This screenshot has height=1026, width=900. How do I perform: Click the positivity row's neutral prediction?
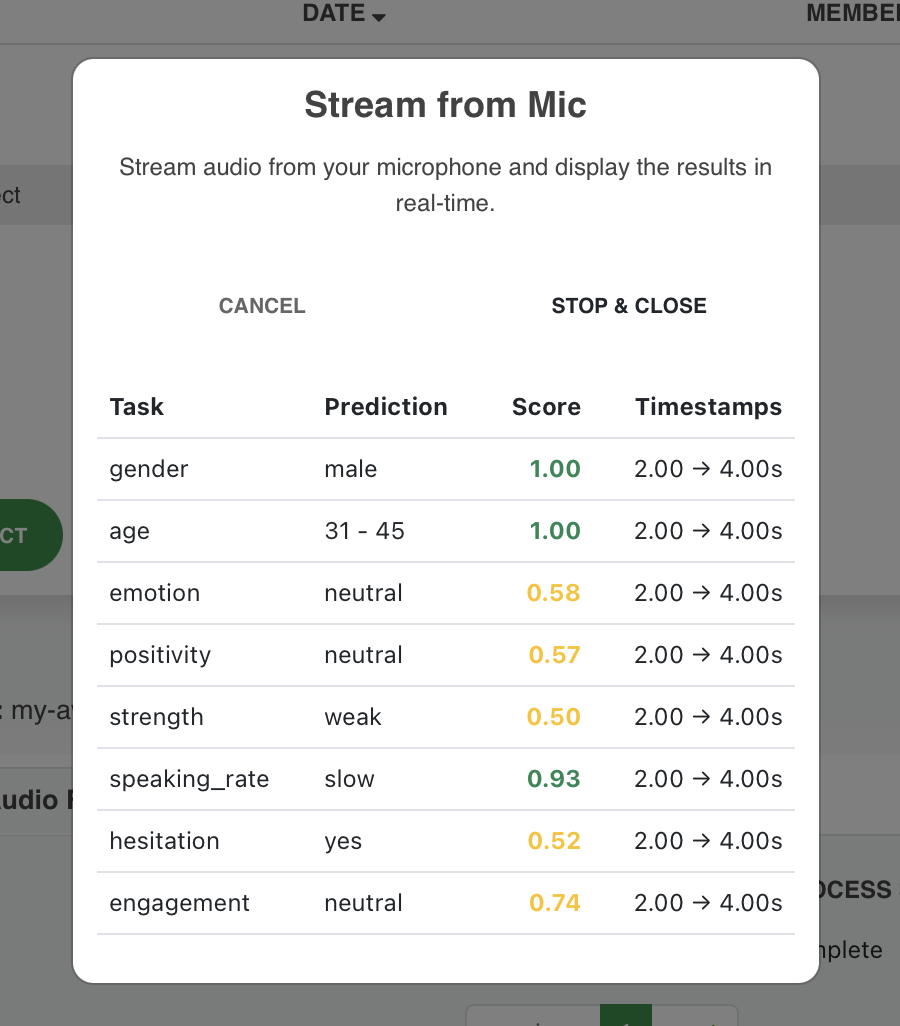coord(363,655)
